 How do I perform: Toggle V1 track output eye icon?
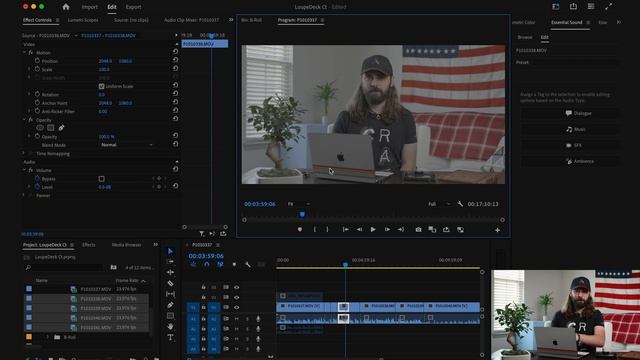tap(236, 307)
